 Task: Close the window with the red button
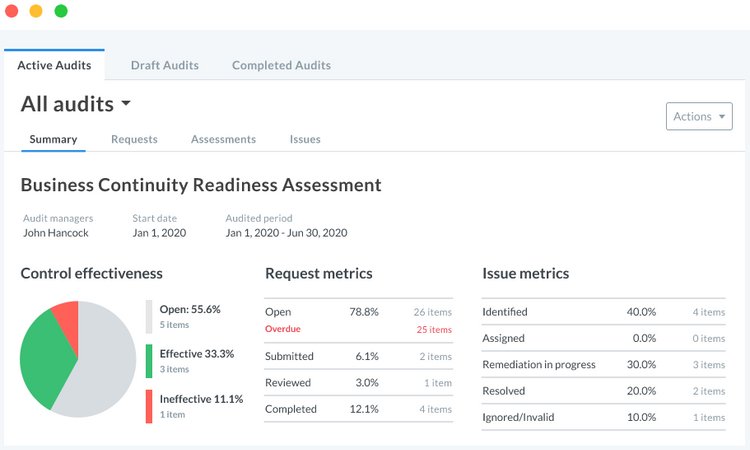point(11,11)
